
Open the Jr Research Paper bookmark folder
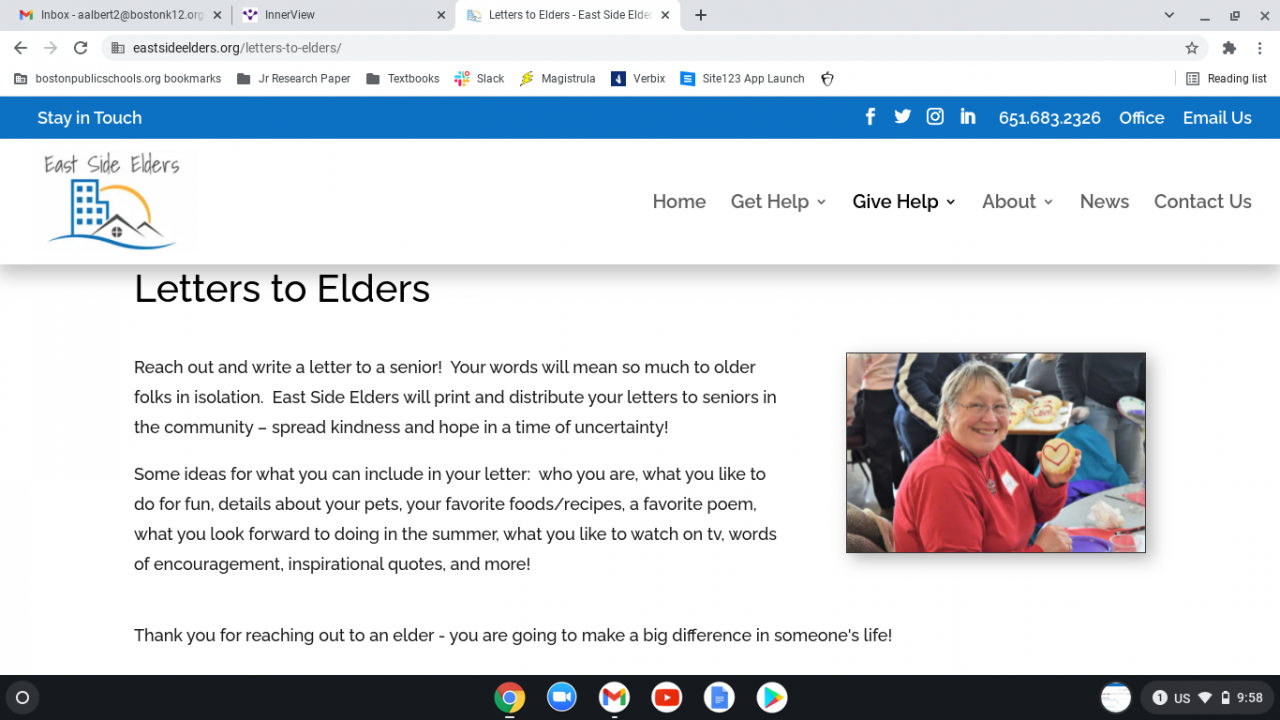(x=293, y=78)
